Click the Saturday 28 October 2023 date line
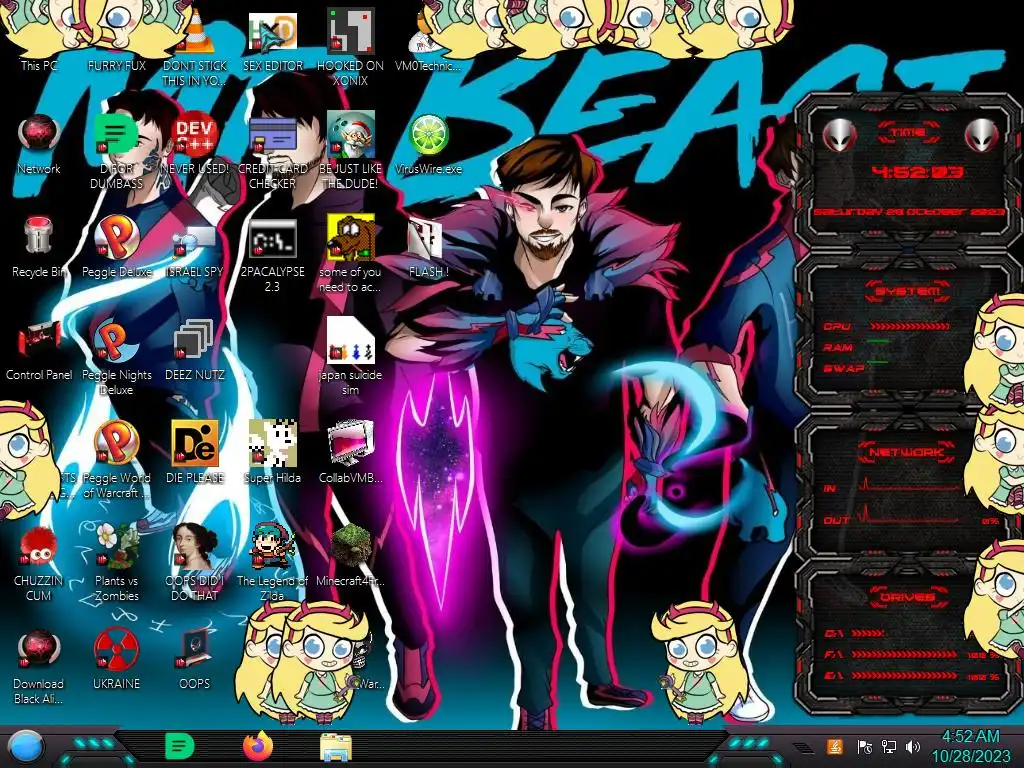The image size is (1024, 768). pyautogui.click(x=908, y=212)
